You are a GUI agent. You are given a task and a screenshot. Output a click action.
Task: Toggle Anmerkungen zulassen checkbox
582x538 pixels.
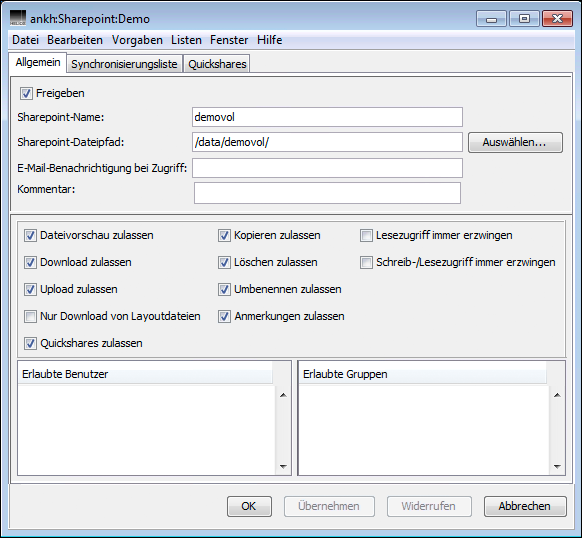[224, 316]
